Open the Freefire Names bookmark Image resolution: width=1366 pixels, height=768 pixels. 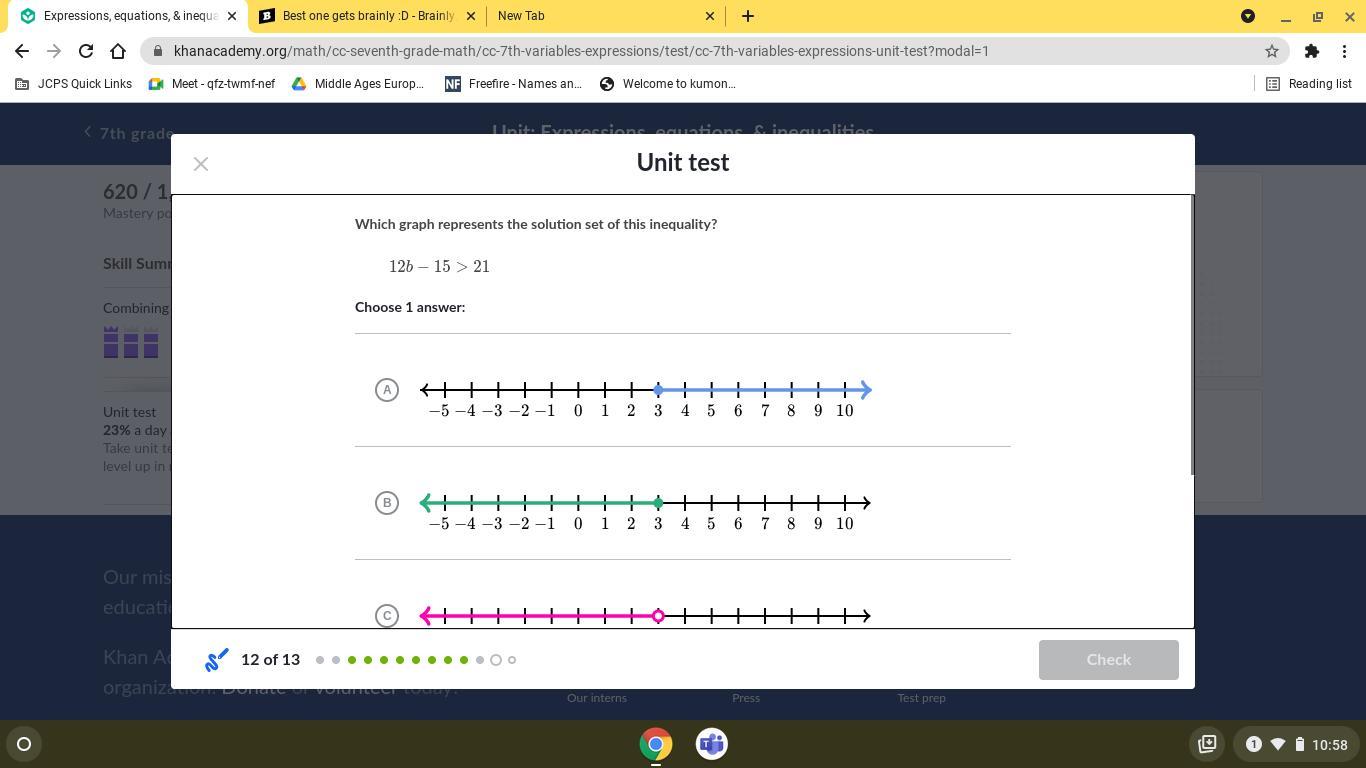(x=513, y=84)
